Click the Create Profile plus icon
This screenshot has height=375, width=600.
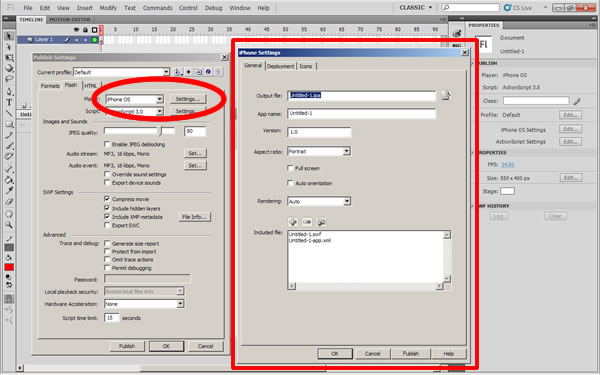pos(188,72)
